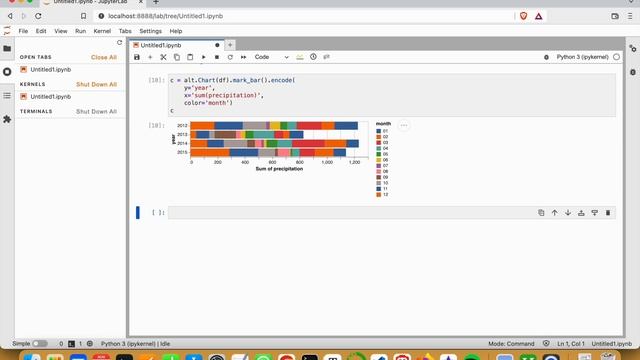Screen dimensions: 640x360
Task: Interrupt the kernel with stop icon
Action: pos(217,57)
